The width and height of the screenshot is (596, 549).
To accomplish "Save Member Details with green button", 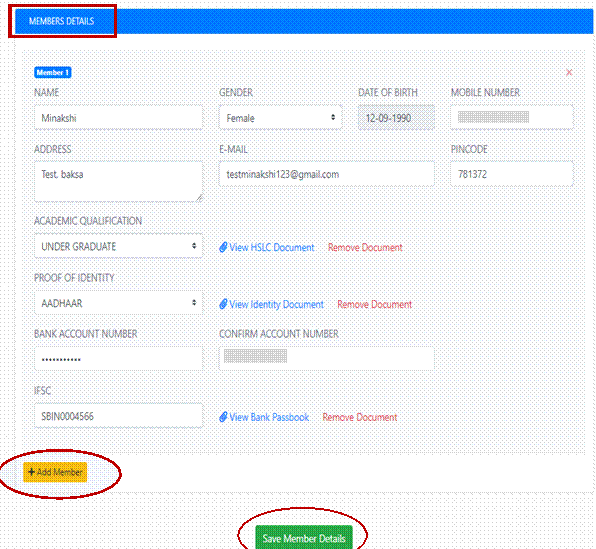I will pyautogui.click(x=304, y=538).
